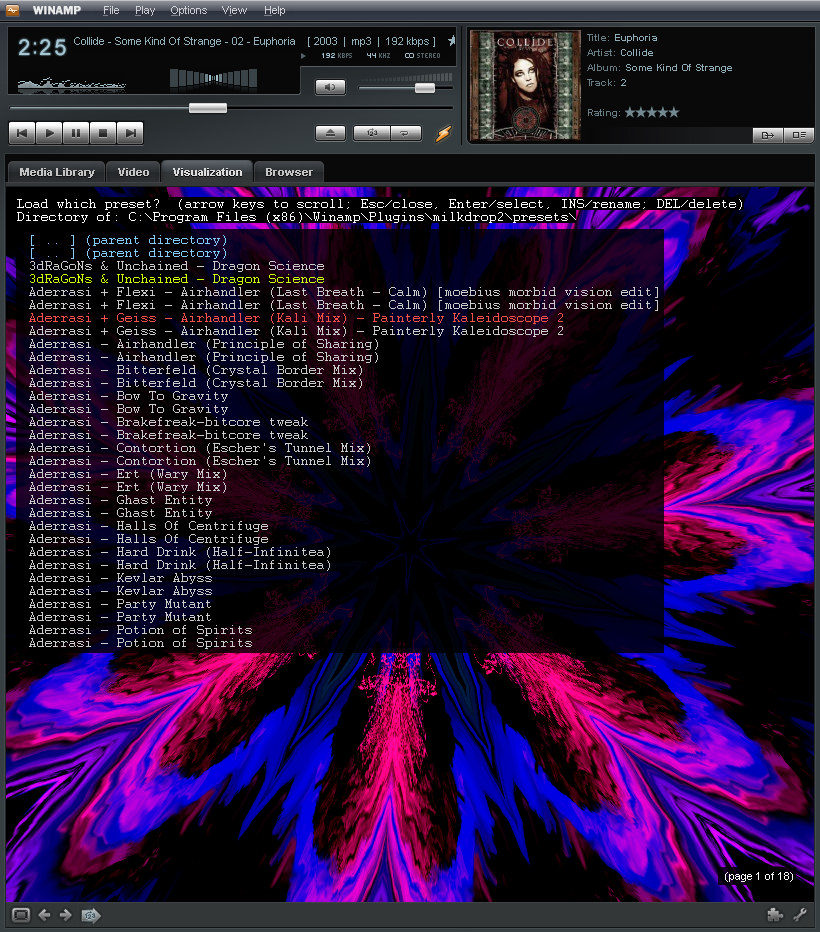Toggle random preset 123 arrow icon
The width and height of the screenshot is (820, 932).
(x=91, y=915)
